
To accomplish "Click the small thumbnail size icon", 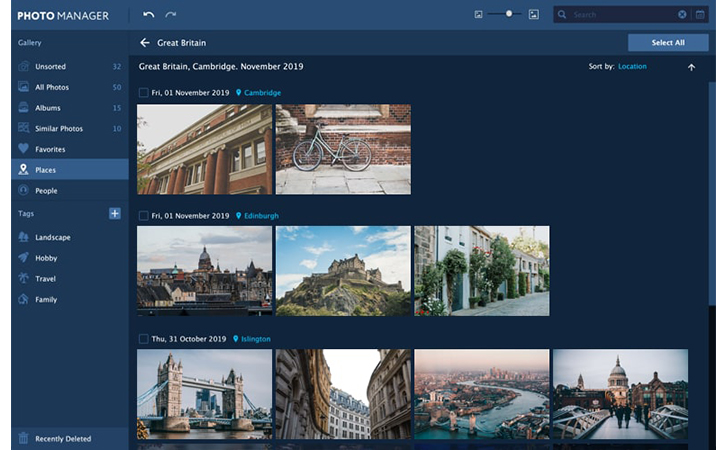I will [479, 15].
